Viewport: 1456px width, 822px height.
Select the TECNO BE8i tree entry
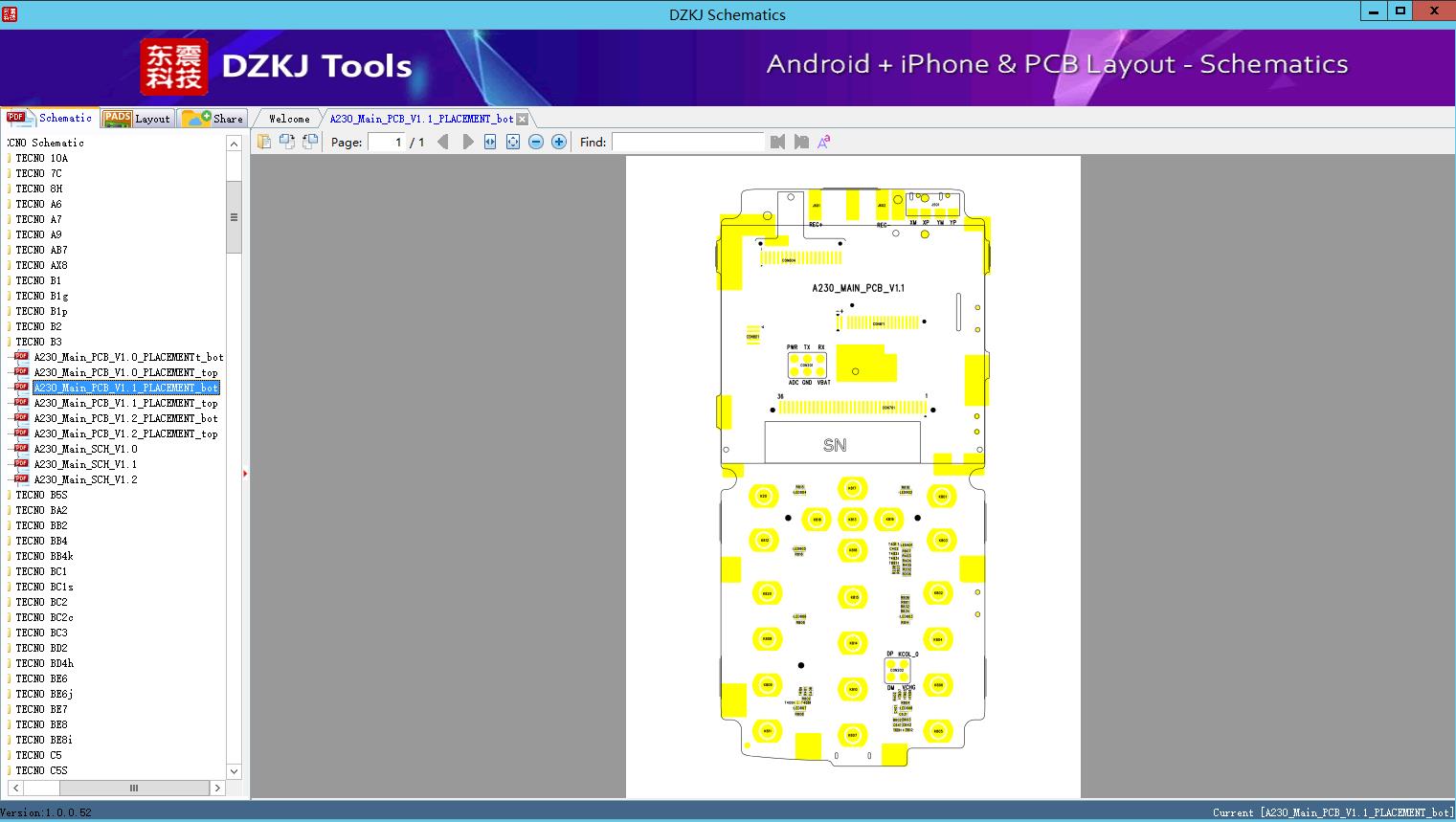click(x=44, y=740)
